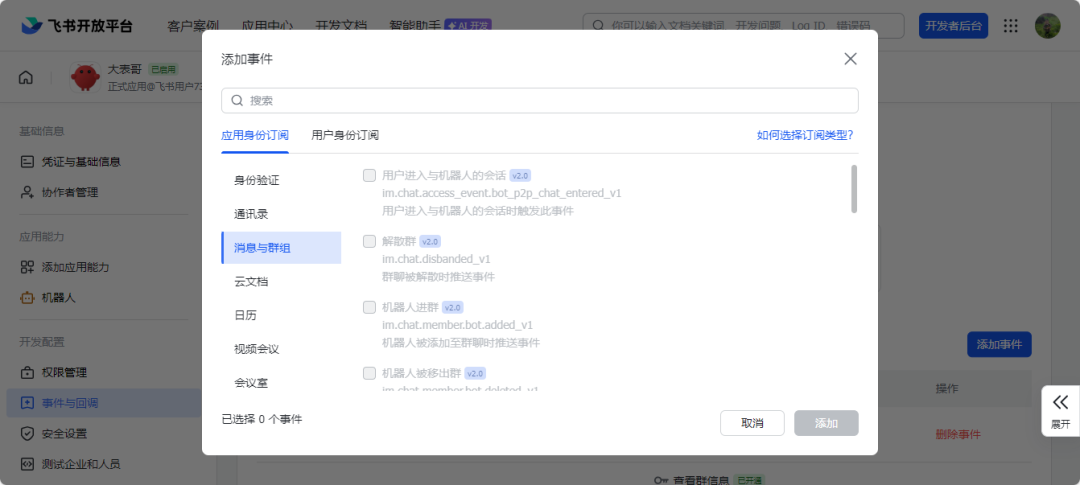Close the 添加事件 dialog with the X icon
Image resolution: width=1080 pixels, height=485 pixels.
pos(851,59)
